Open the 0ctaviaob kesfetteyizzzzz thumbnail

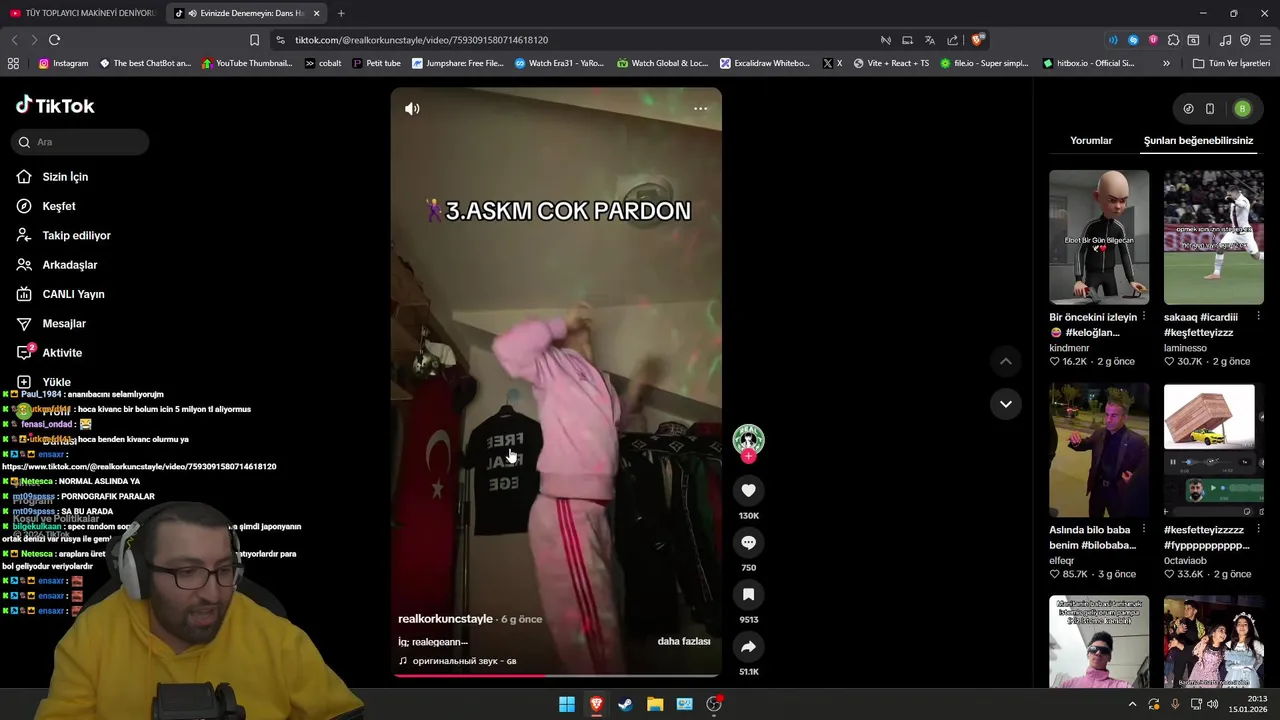coord(1213,450)
